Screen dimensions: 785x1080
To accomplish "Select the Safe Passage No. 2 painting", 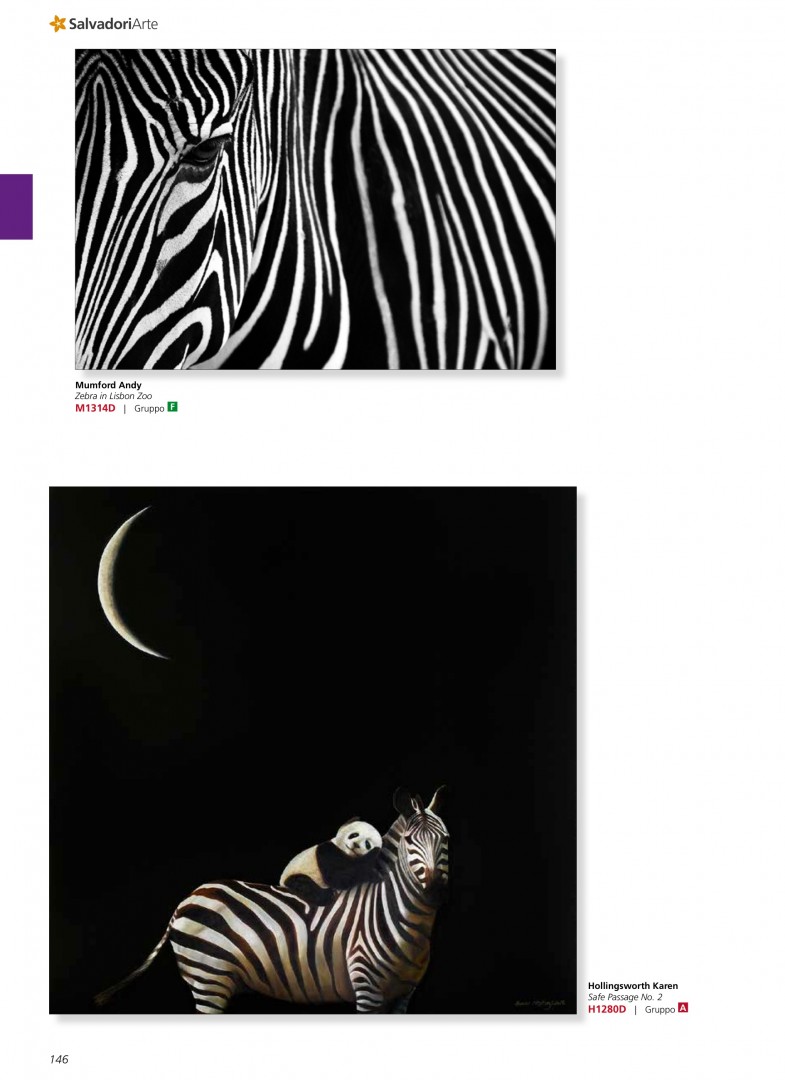I will pos(313,750).
